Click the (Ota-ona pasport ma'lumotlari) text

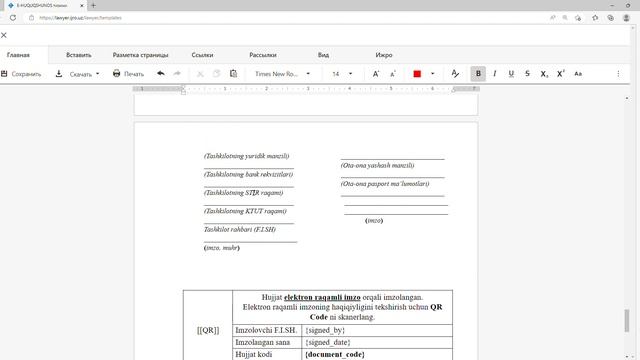tap(385, 184)
